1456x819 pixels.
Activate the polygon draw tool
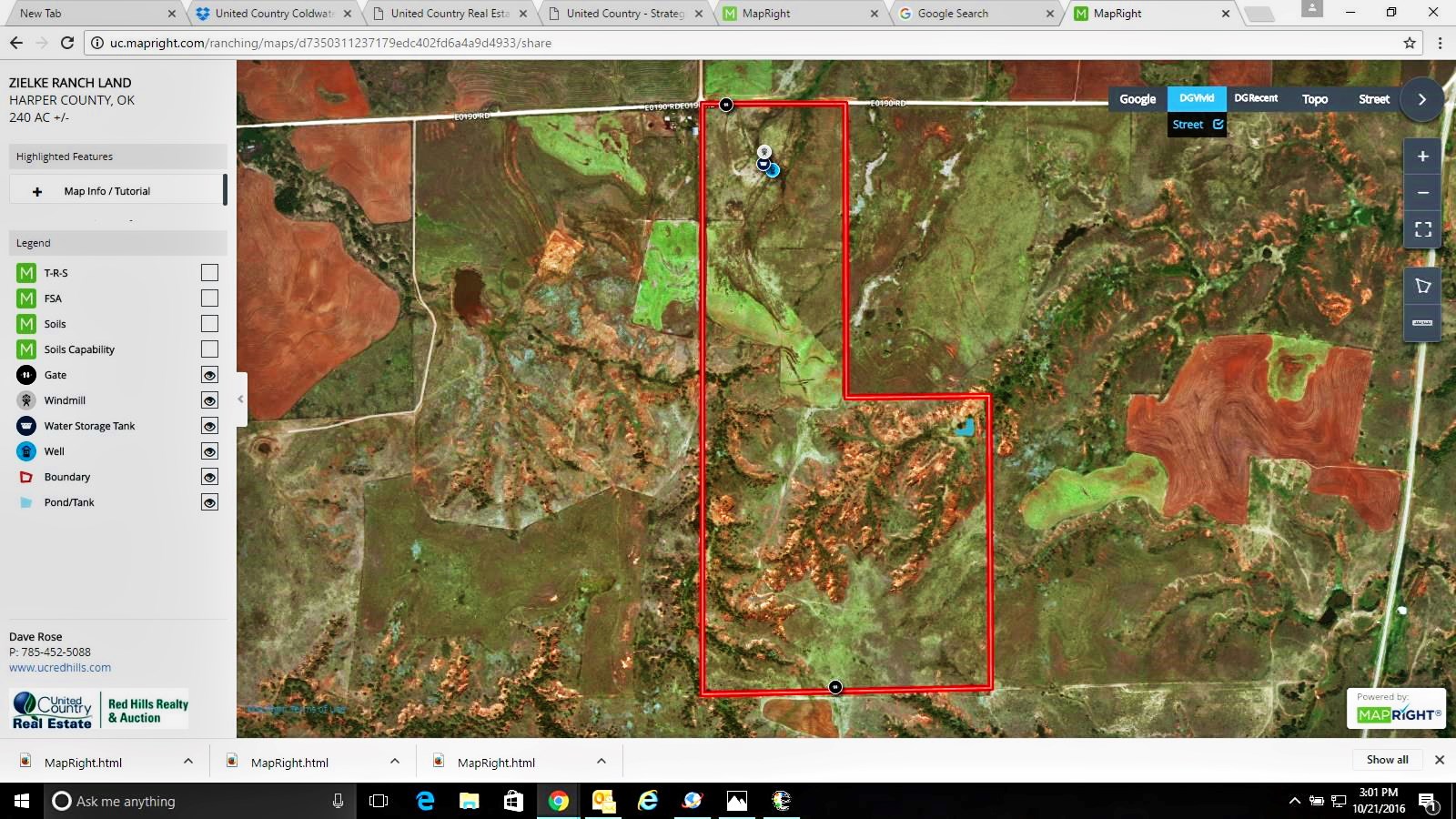pos(1422,287)
